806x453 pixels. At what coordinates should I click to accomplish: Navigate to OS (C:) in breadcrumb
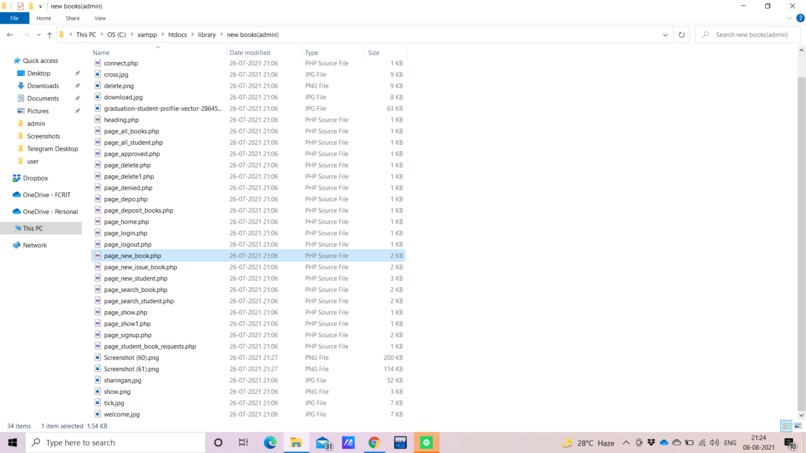point(117,34)
